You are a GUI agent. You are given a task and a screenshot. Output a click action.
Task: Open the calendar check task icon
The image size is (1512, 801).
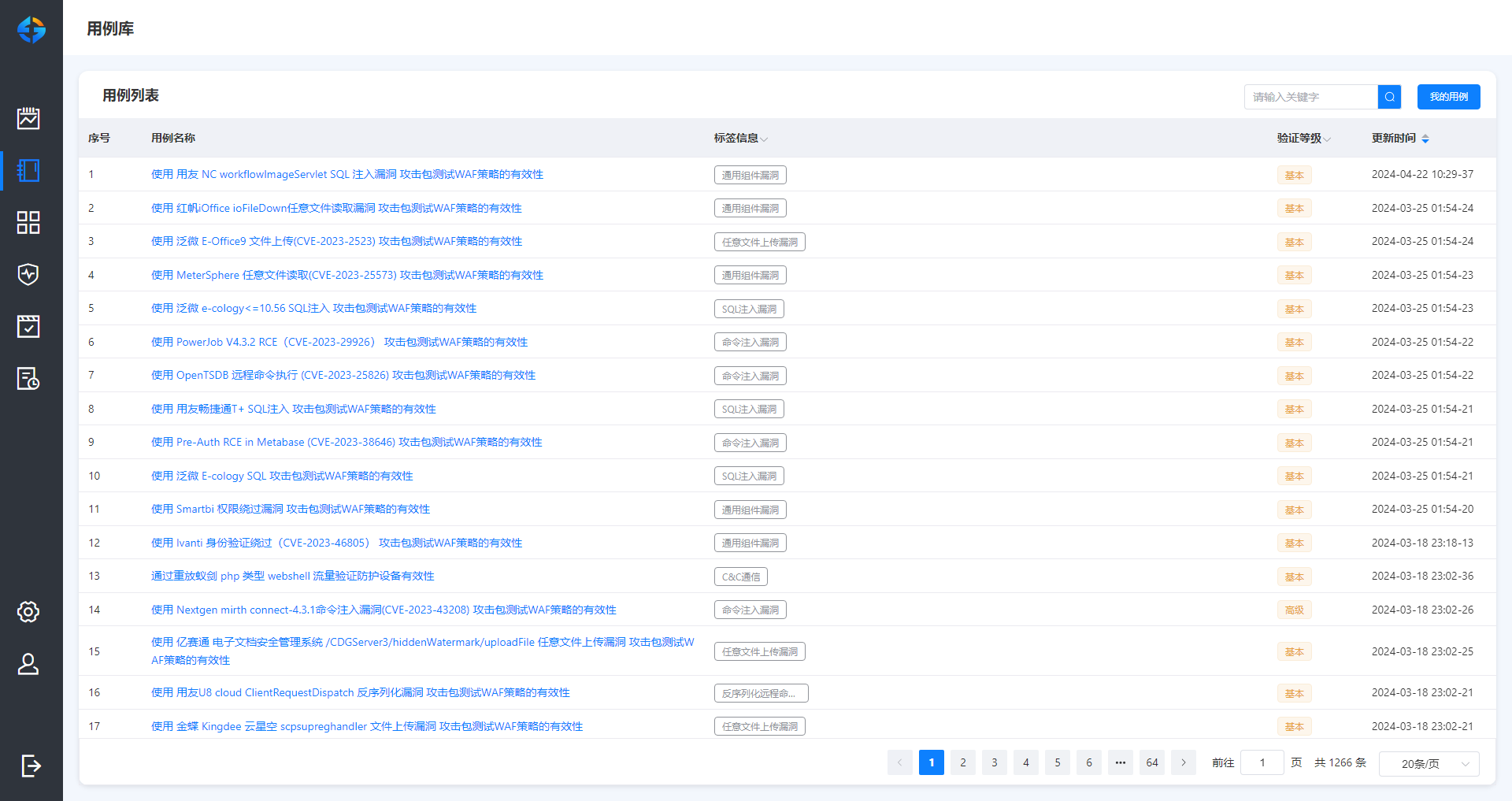pyautogui.click(x=28, y=326)
